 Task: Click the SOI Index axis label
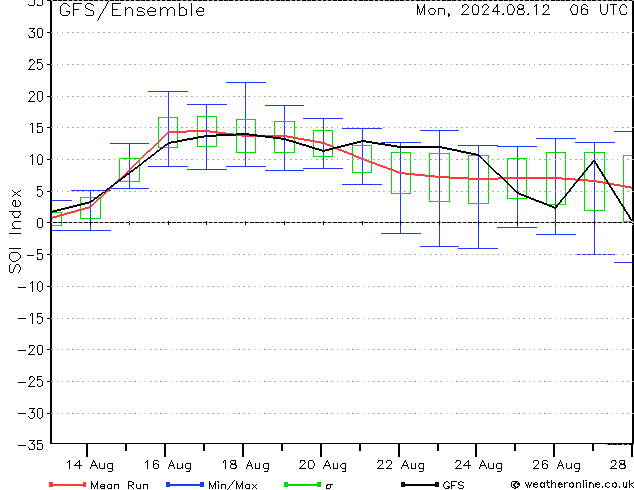tap(15, 231)
